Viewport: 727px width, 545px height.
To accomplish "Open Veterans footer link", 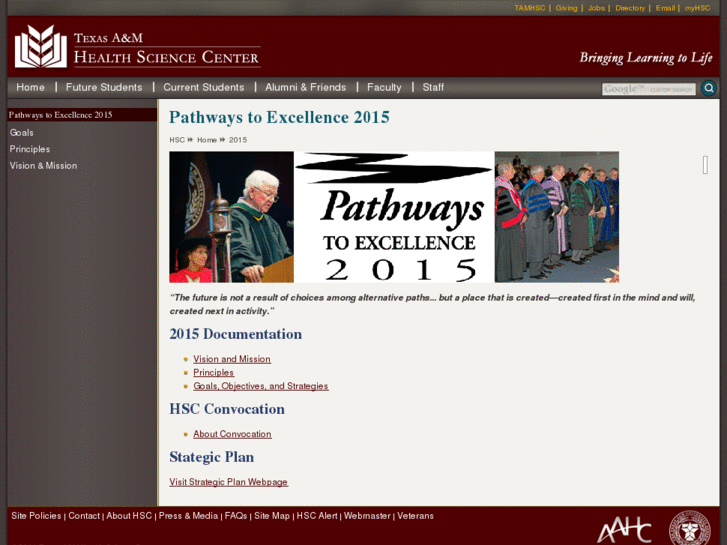I will tap(415, 516).
